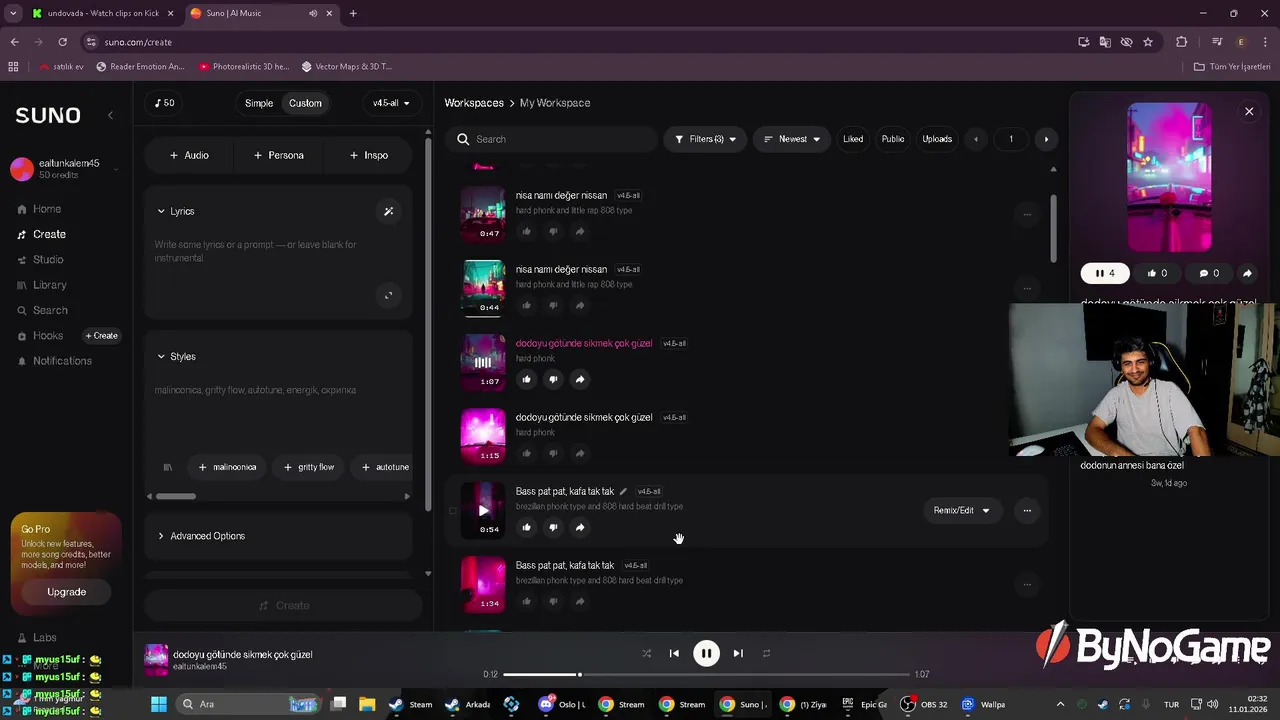Pause count button in right panel
Viewport: 1280px width, 720px height.
tap(1105, 273)
